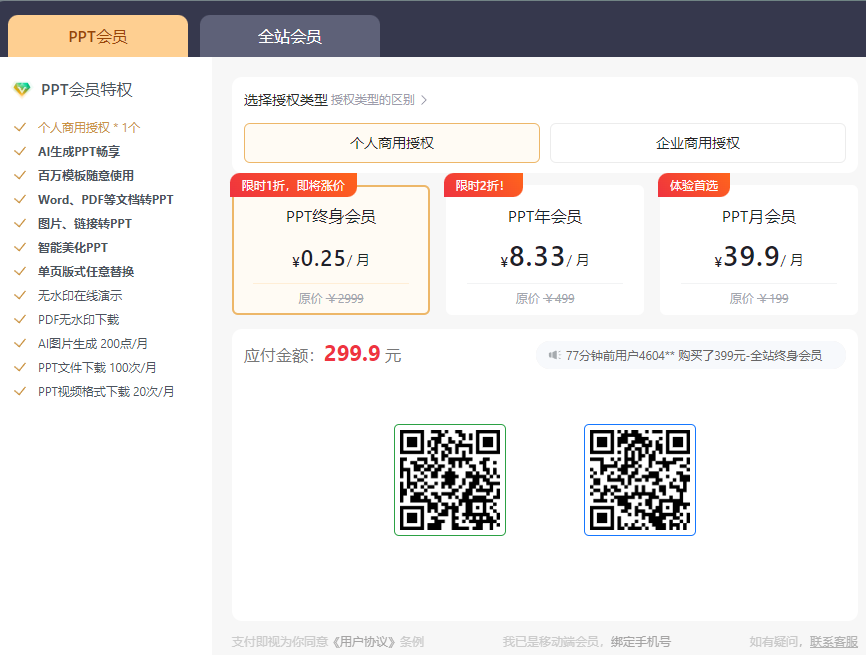The width and height of the screenshot is (866, 655).
Task: Click the 选择授权类型 label
Action: pos(286,100)
